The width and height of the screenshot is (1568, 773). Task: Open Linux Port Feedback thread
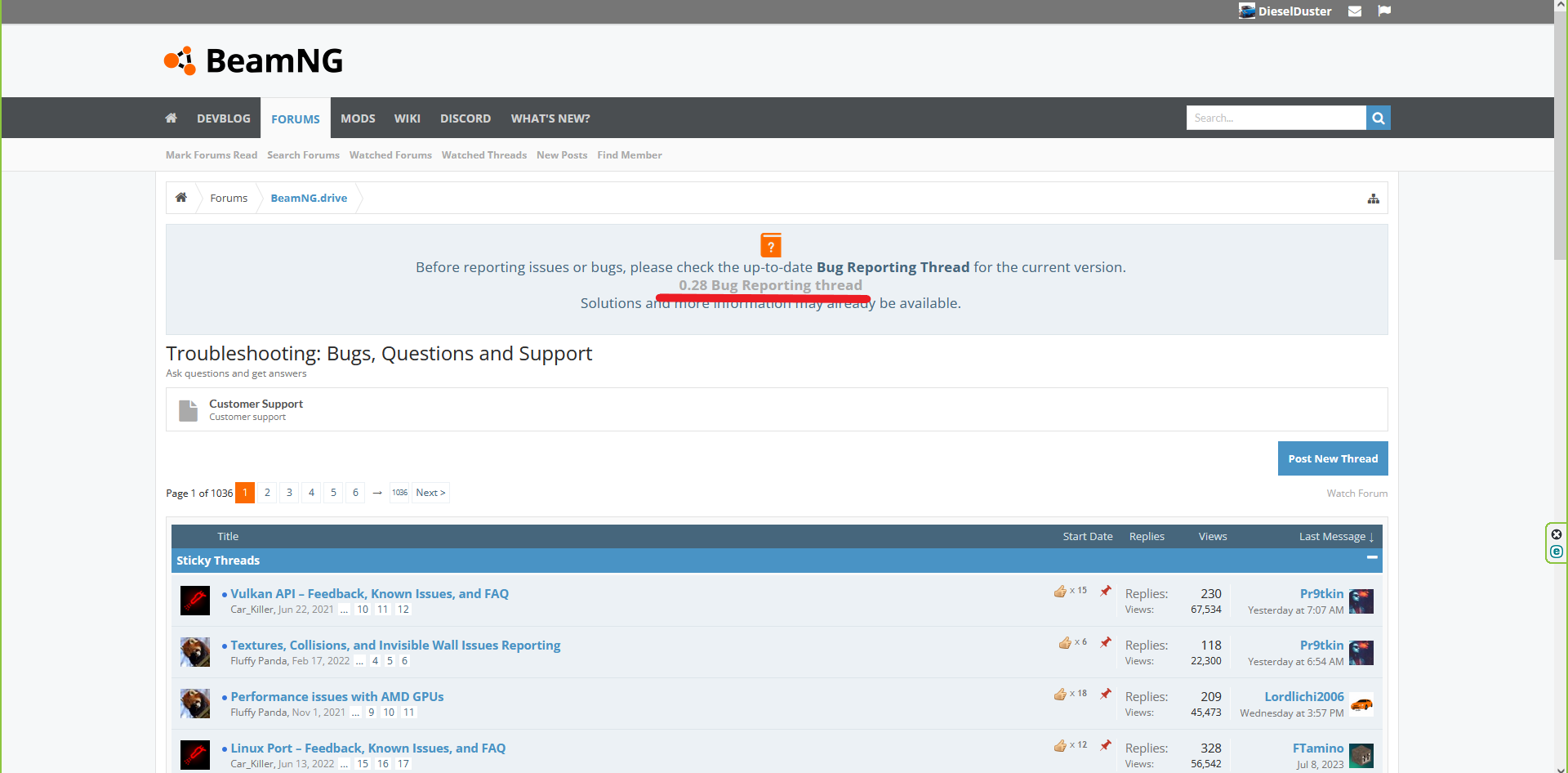[367, 748]
